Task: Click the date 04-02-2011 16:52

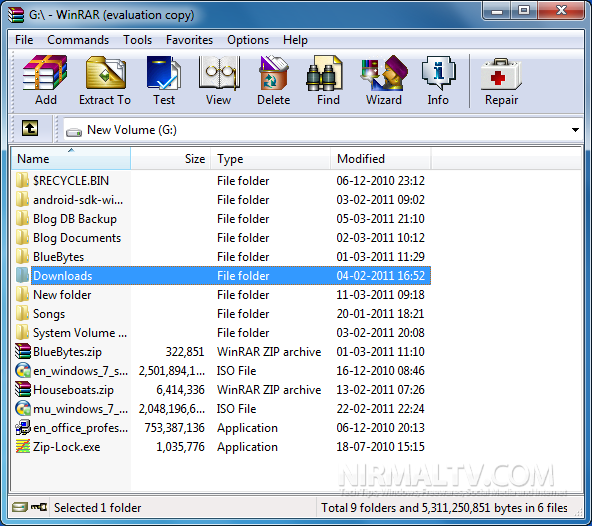Action: (x=380, y=275)
